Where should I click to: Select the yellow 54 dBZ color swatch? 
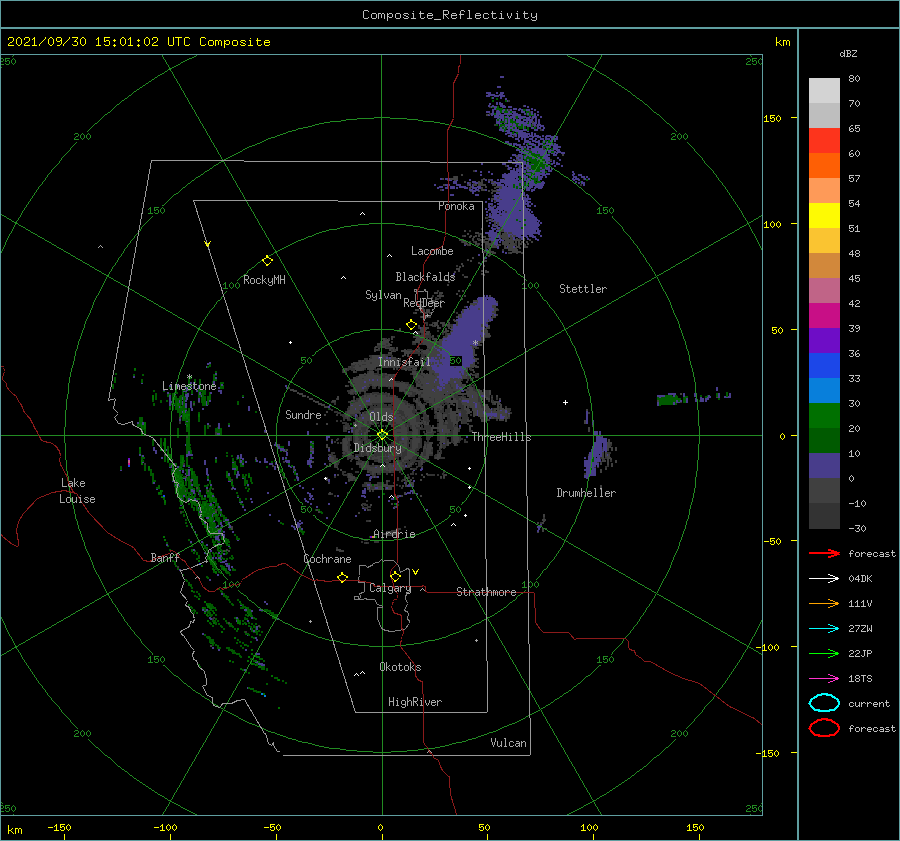[x=824, y=215]
